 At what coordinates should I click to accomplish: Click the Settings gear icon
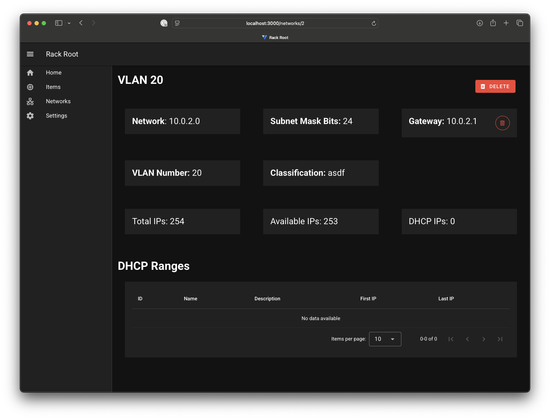(x=30, y=116)
